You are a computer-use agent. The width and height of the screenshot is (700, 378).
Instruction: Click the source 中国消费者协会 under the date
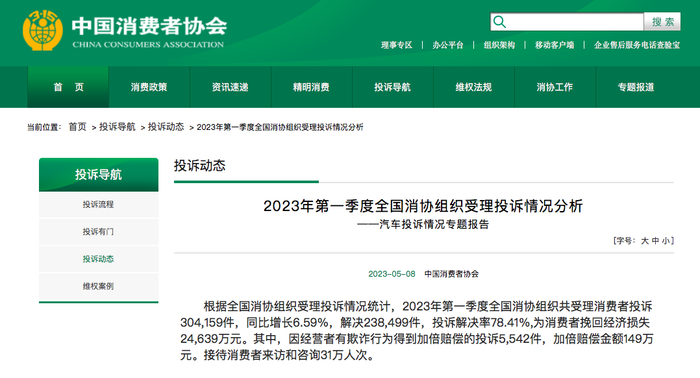[451, 274]
